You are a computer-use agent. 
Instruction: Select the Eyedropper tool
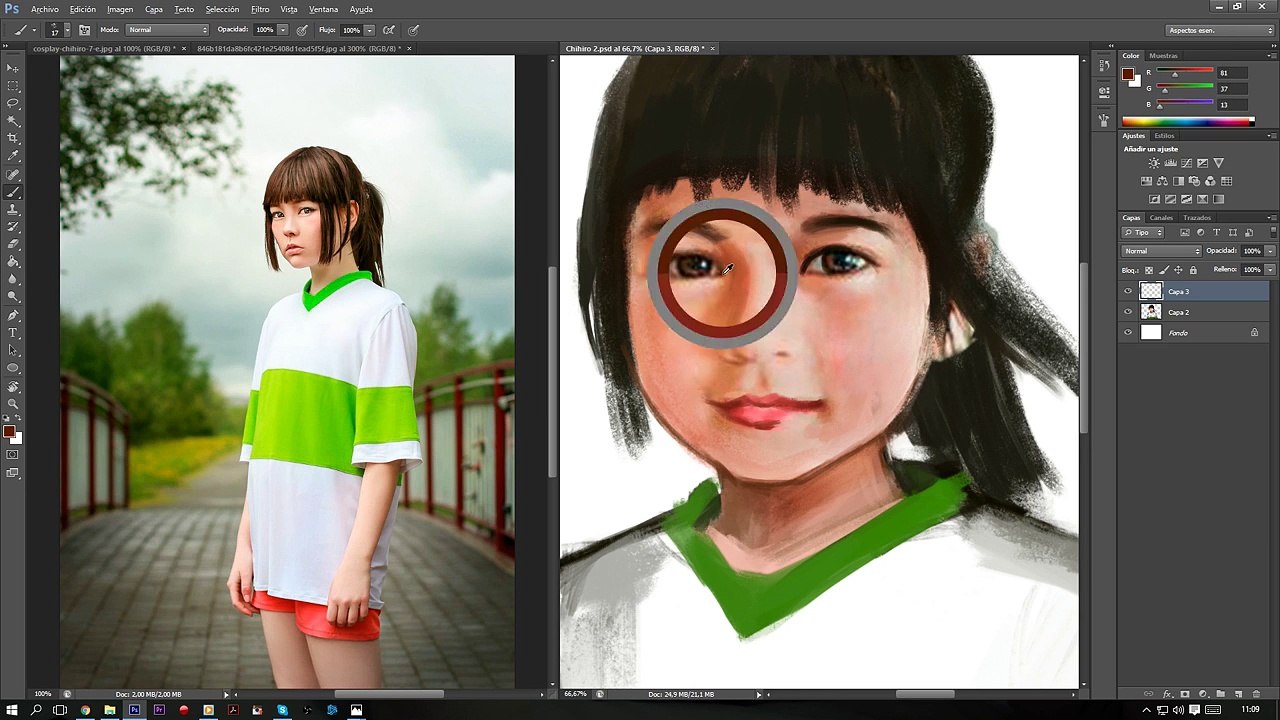coord(13,156)
